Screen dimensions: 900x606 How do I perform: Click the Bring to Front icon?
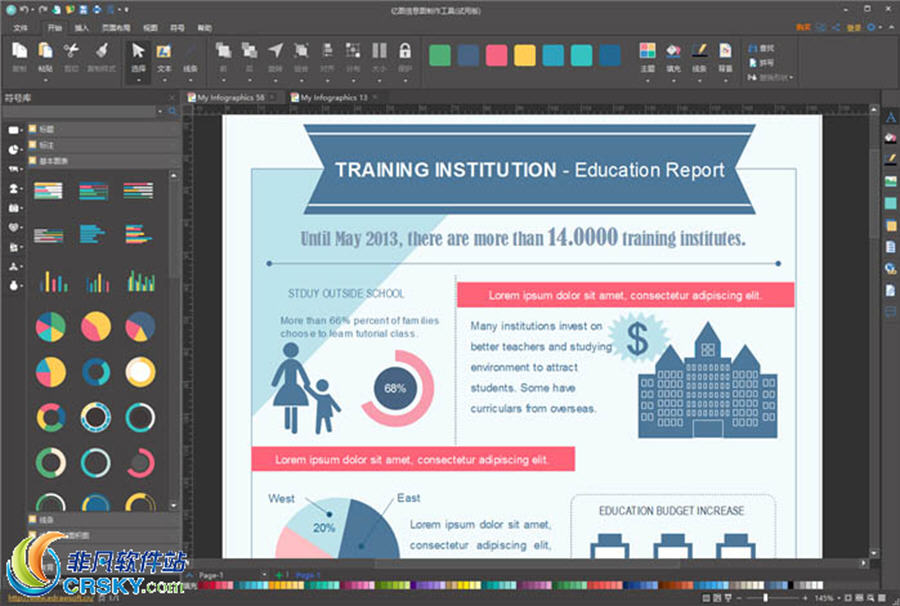tap(223, 50)
